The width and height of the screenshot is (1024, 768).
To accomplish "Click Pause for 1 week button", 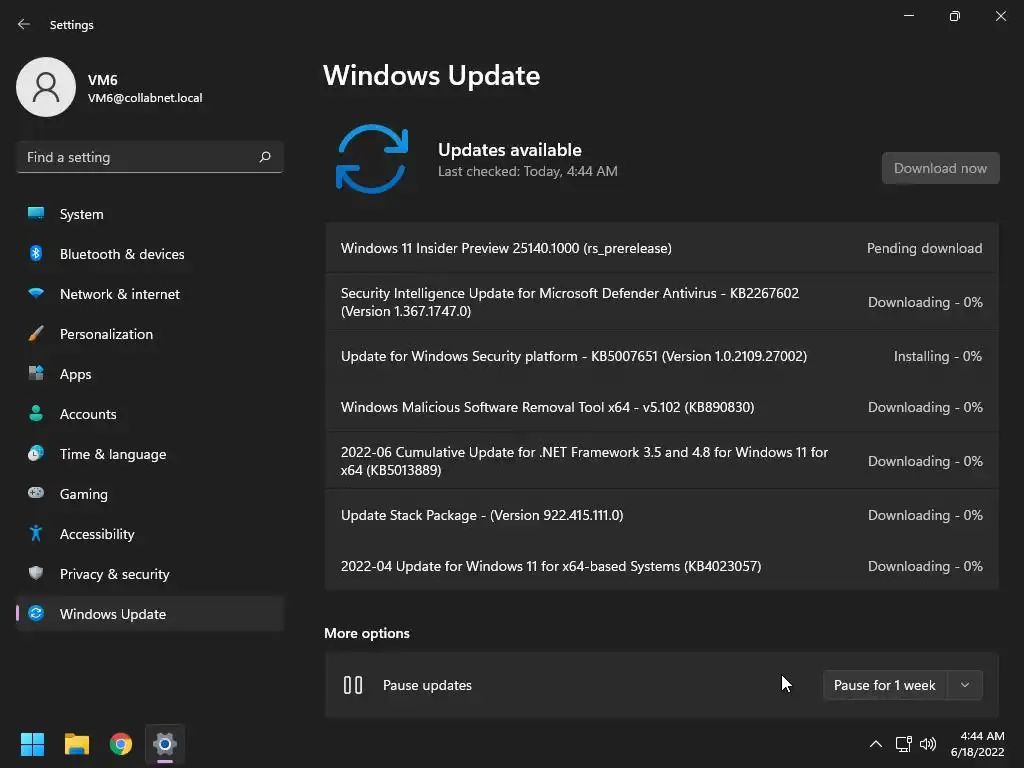I will coord(884,685).
